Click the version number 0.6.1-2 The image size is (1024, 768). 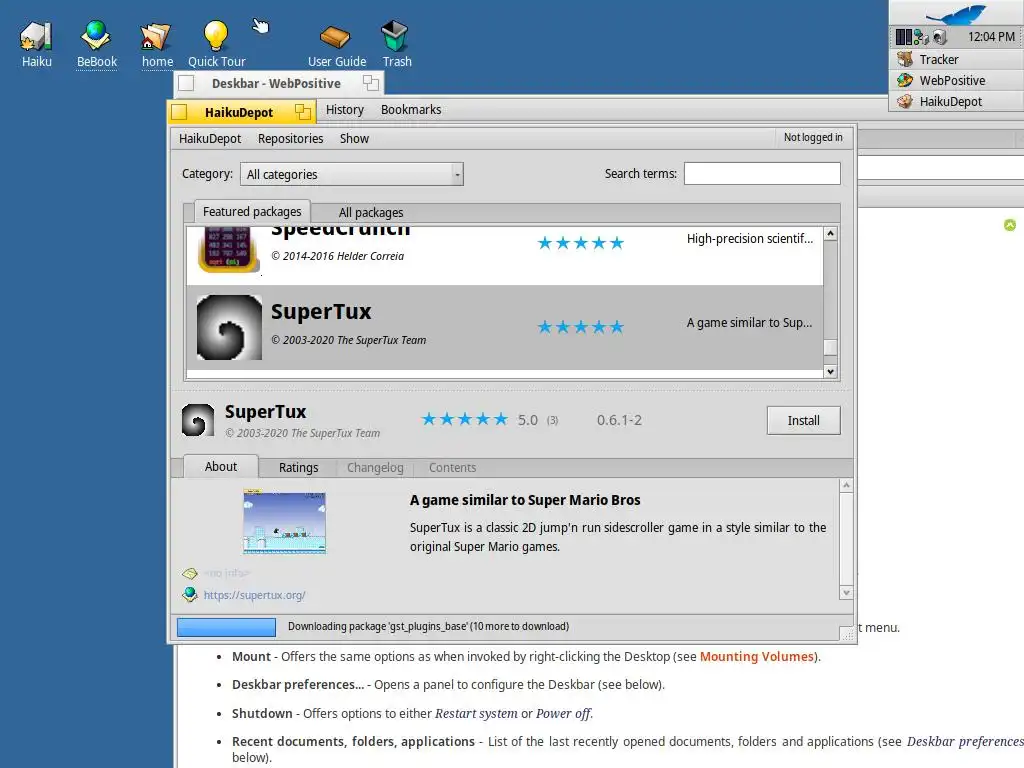(x=619, y=420)
